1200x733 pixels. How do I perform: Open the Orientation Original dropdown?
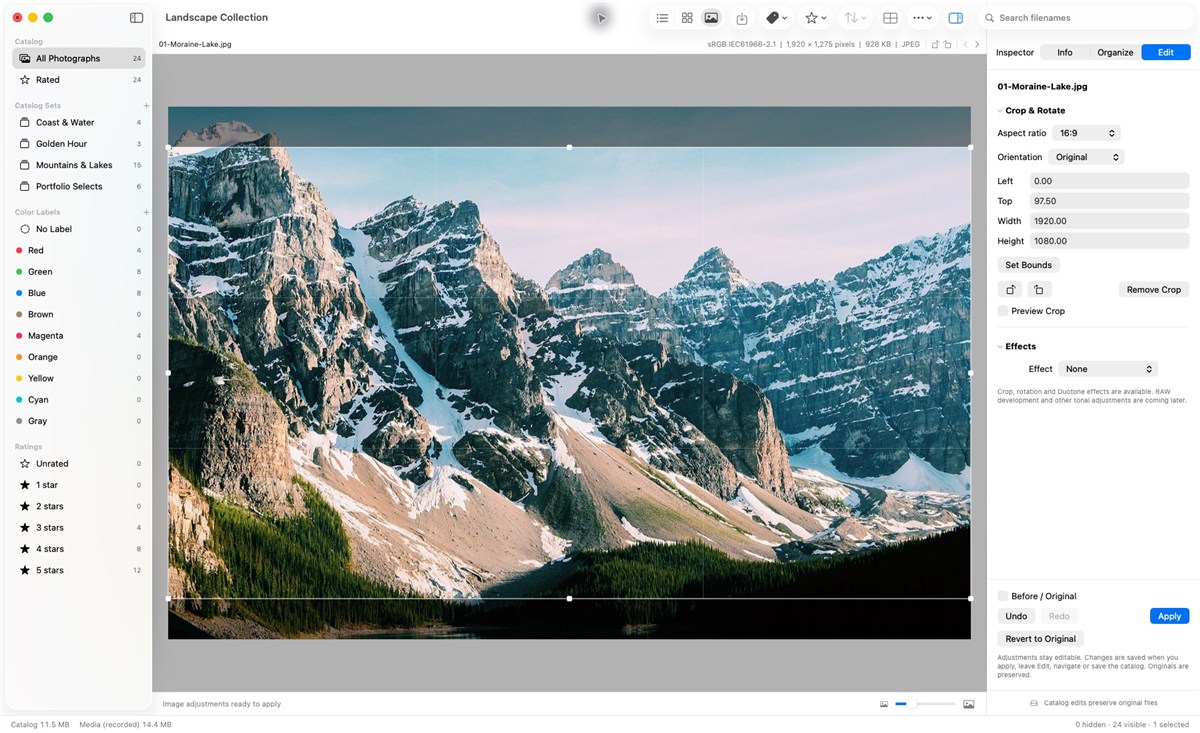1086,157
